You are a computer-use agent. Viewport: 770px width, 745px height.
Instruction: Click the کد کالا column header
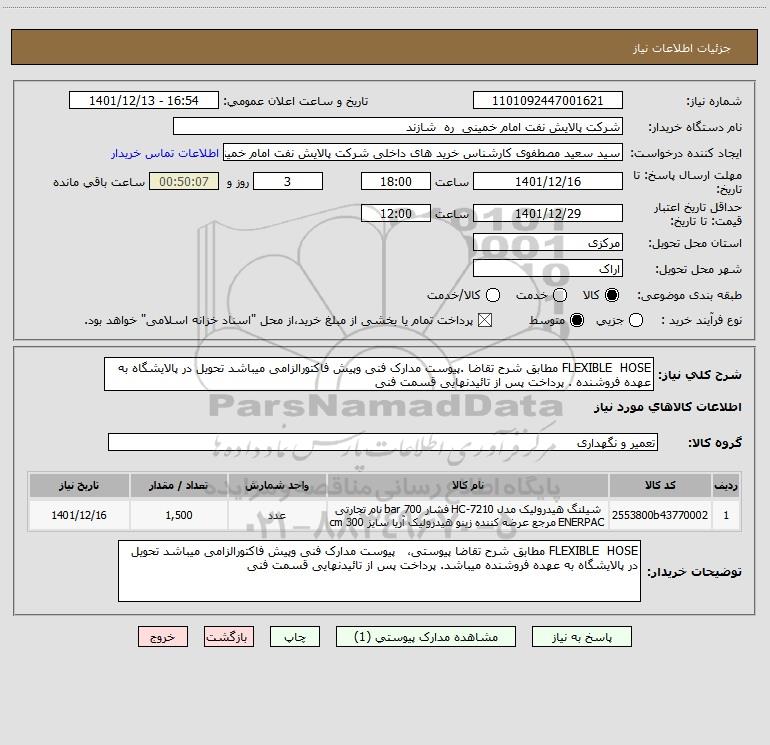click(x=660, y=485)
